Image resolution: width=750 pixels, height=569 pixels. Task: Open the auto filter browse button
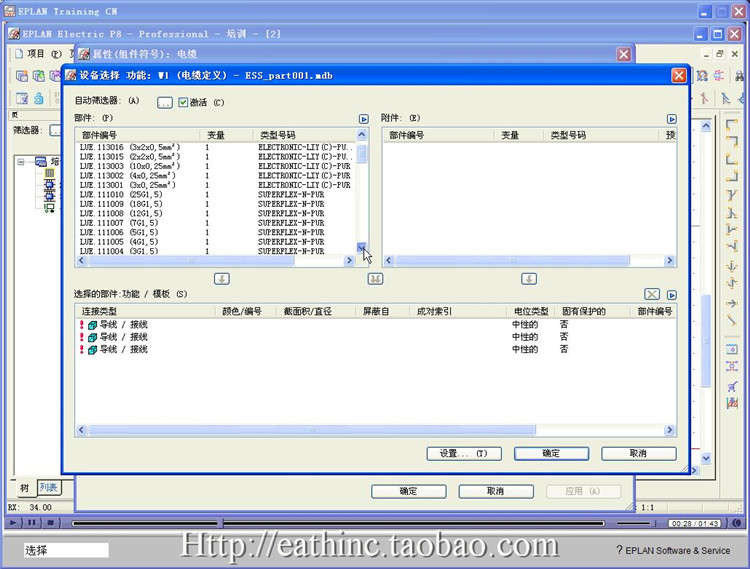click(x=165, y=102)
